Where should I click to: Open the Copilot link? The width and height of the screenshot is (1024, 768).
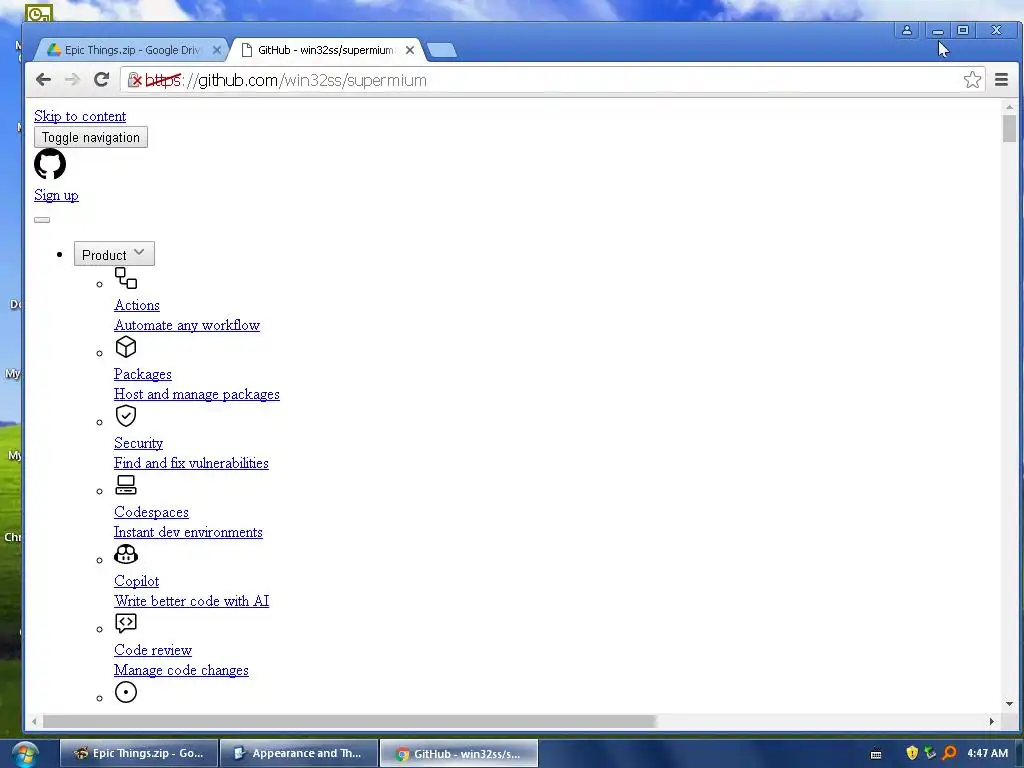click(x=136, y=581)
